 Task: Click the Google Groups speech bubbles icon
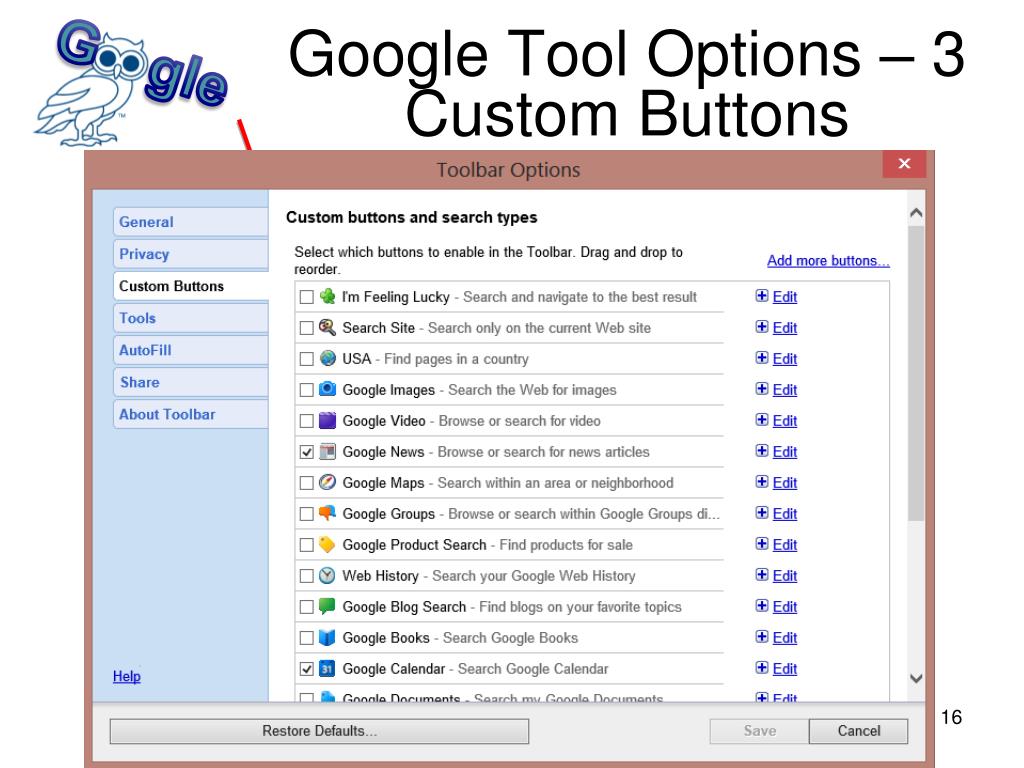pos(327,513)
